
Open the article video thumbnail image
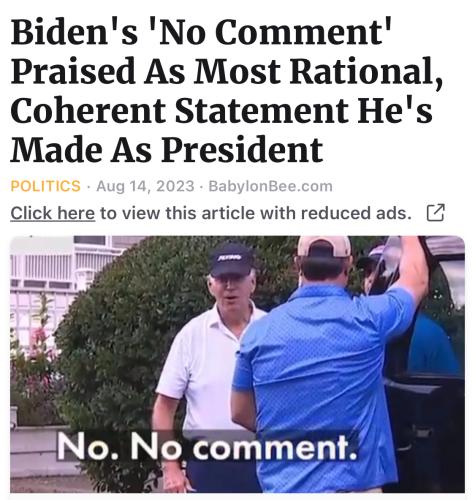click(237, 364)
